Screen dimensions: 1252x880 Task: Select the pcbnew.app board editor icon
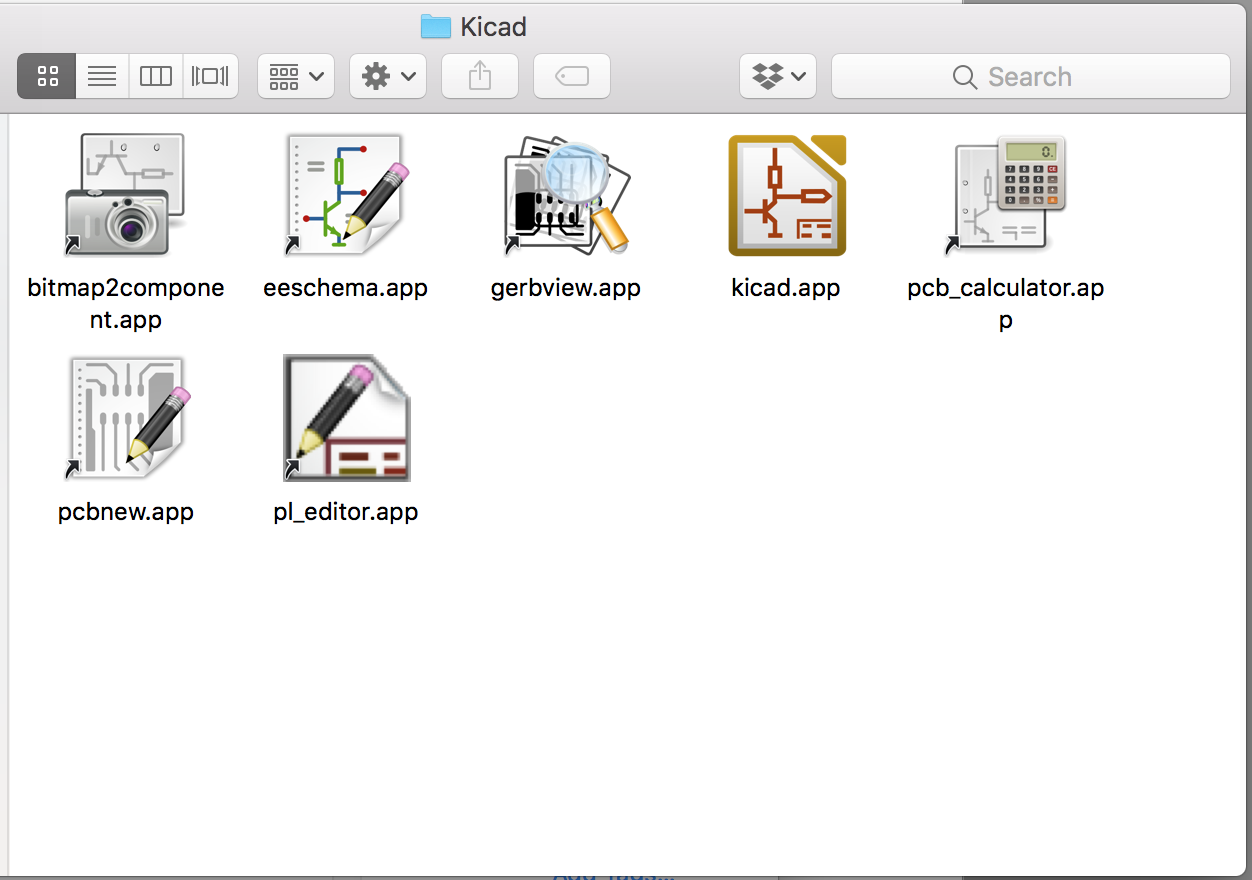click(126, 418)
